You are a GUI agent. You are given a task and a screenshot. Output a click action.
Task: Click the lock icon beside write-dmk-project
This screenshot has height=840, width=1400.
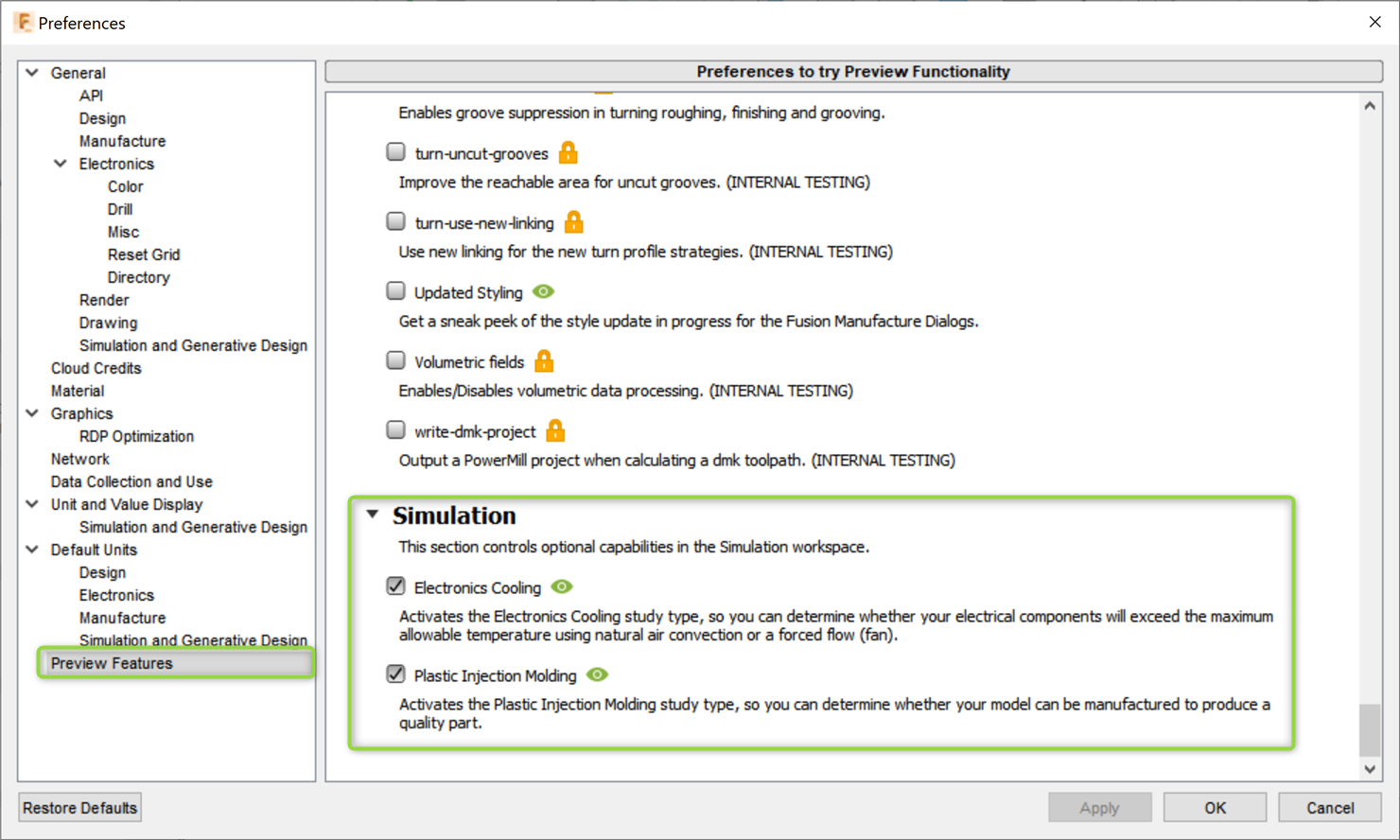(x=556, y=429)
